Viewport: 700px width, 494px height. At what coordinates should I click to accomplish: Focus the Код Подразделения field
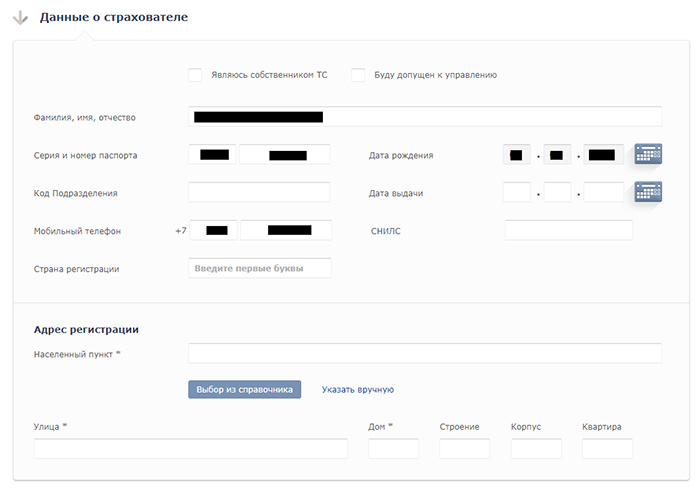point(259,192)
